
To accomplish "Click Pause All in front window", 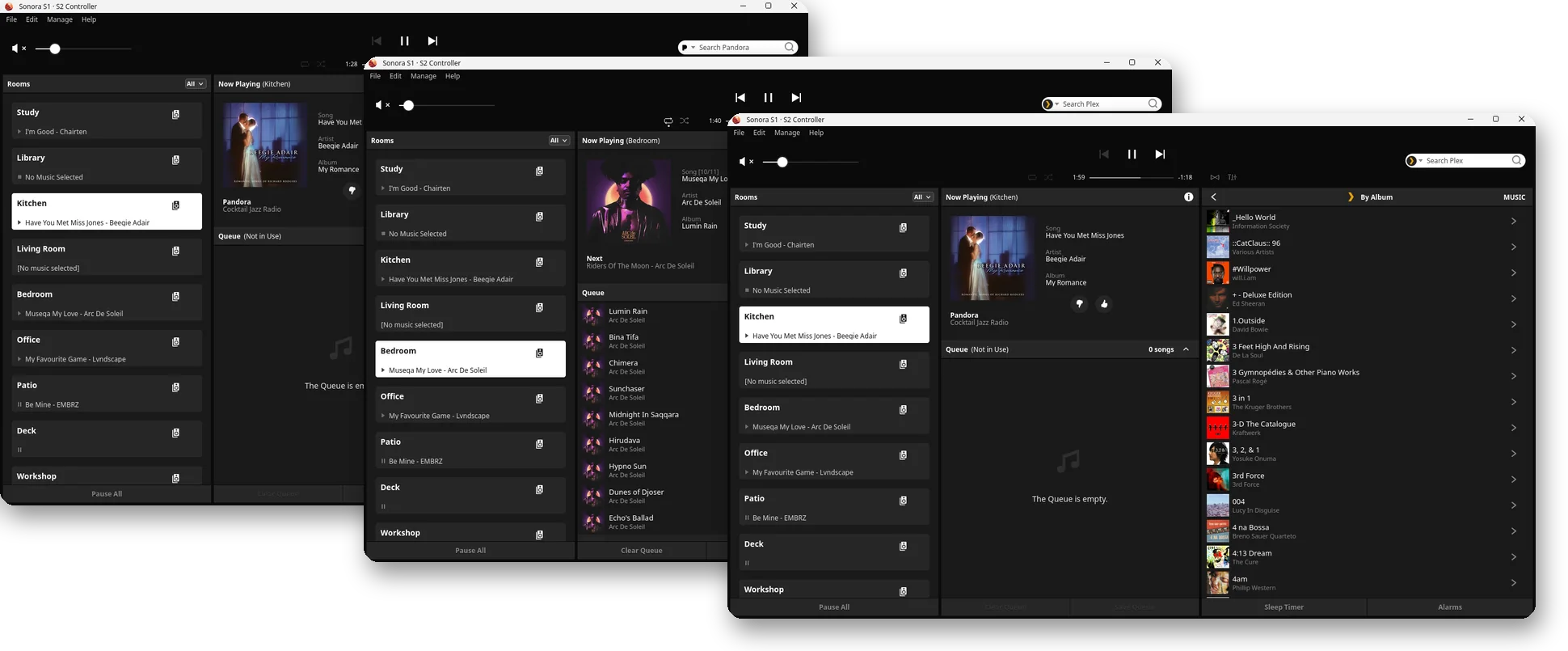I will [x=834, y=607].
